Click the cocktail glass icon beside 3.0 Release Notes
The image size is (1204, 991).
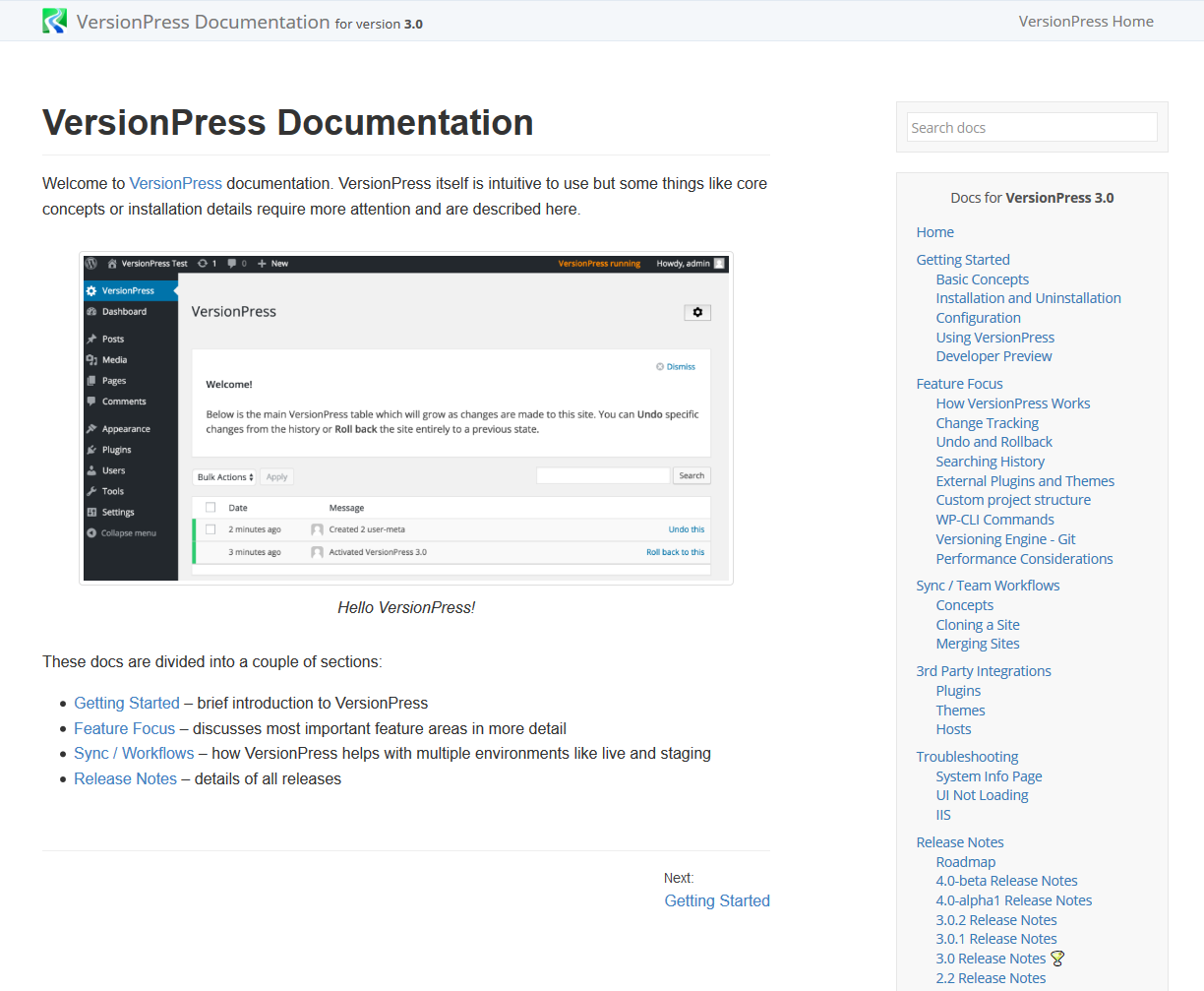pos(1057,958)
